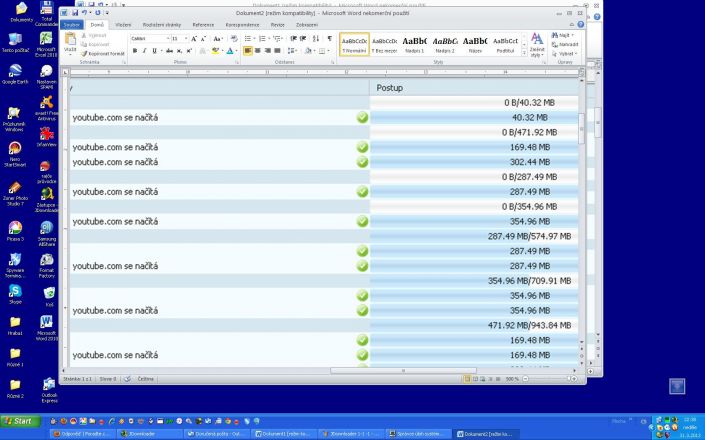The width and height of the screenshot is (705, 440).
Task: Expand the bullets list dropdown
Action: coord(254,39)
